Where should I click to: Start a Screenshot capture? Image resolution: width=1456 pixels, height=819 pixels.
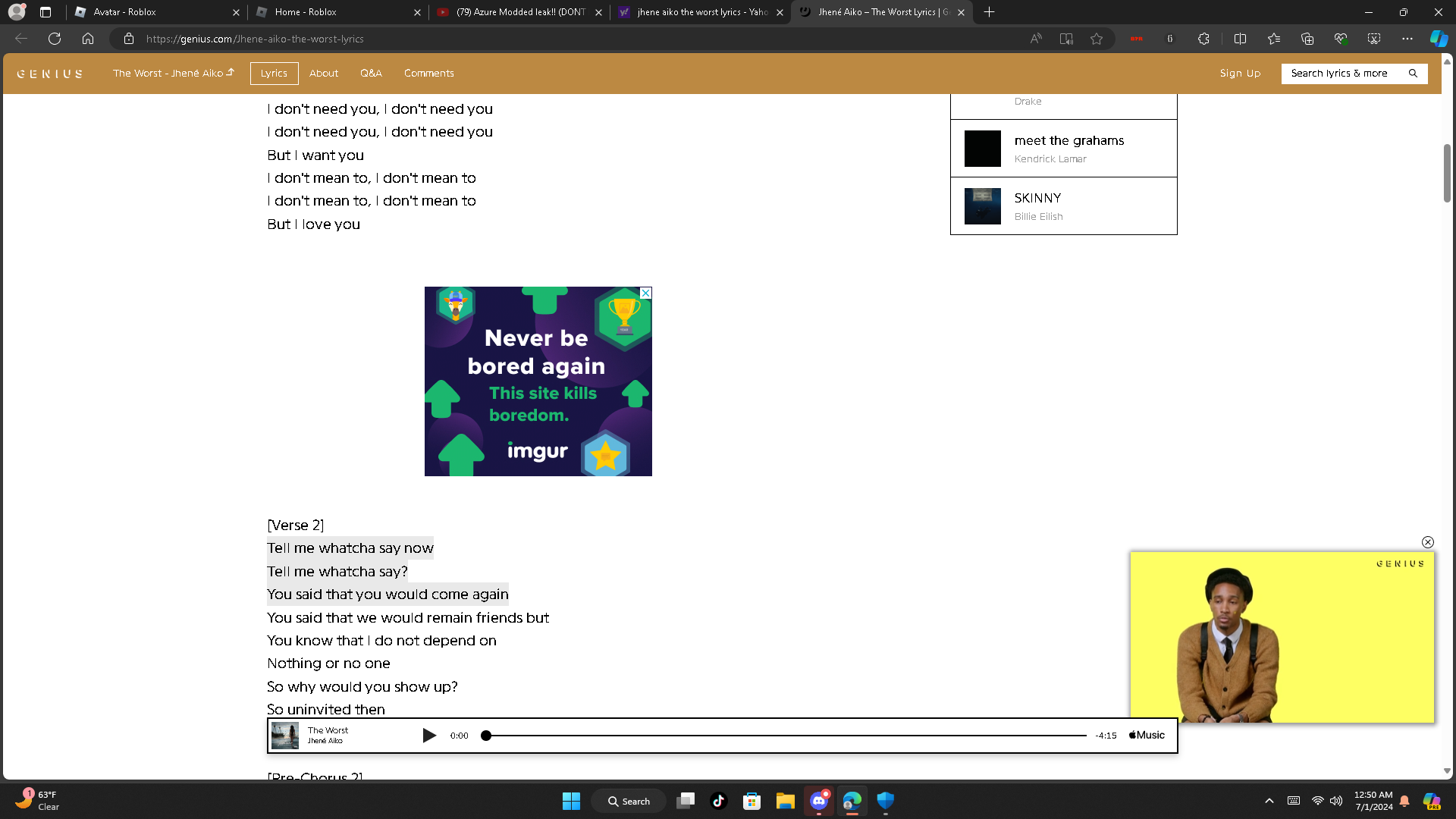coord(1374,39)
